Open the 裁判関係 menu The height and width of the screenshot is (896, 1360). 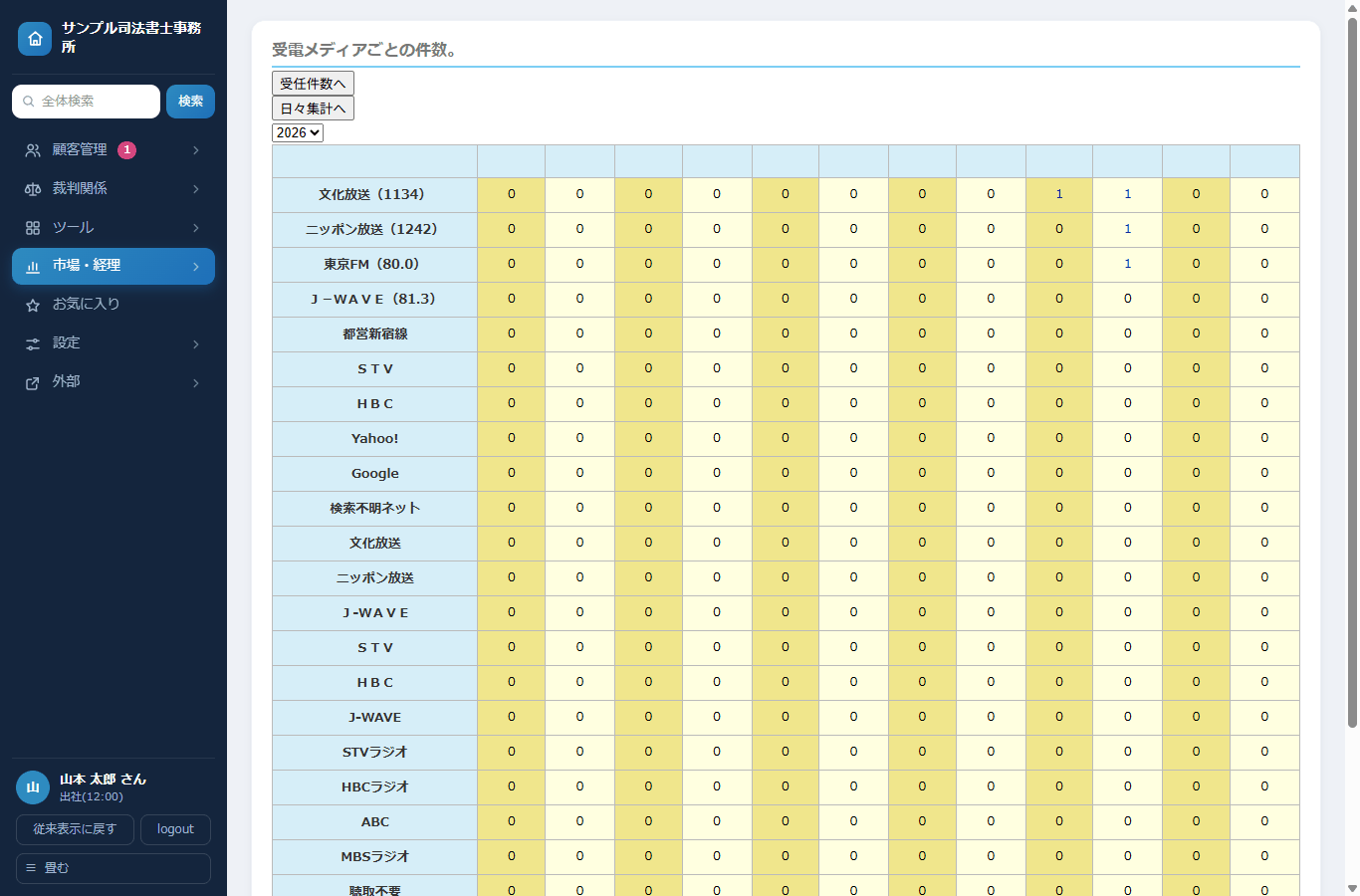[113, 189]
